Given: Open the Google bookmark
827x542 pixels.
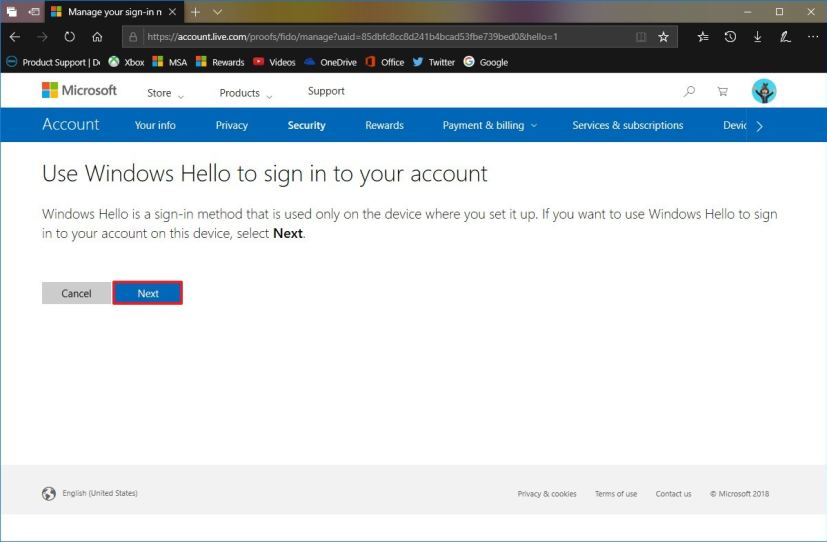Looking at the screenshot, I should pyautogui.click(x=486, y=62).
